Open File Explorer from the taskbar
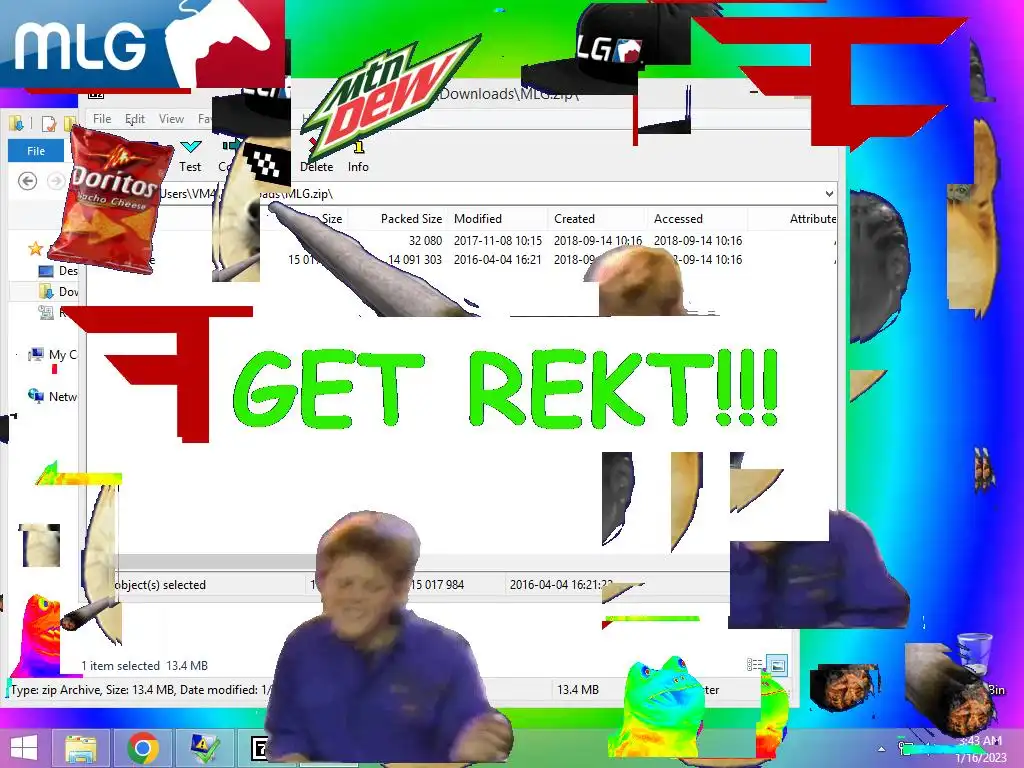 coord(81,748)
